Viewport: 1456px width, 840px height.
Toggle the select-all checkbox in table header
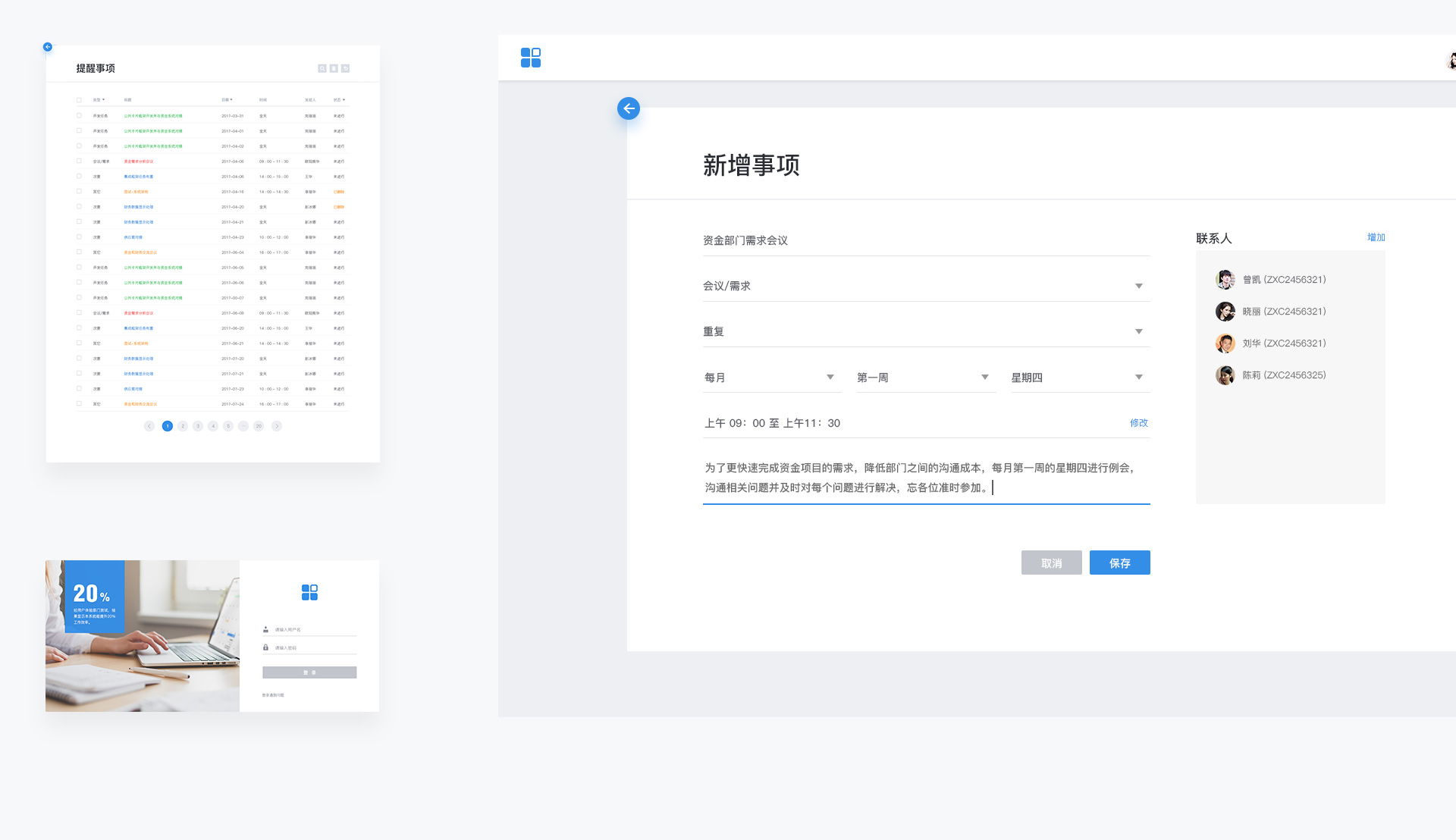[x=79, y=100]
